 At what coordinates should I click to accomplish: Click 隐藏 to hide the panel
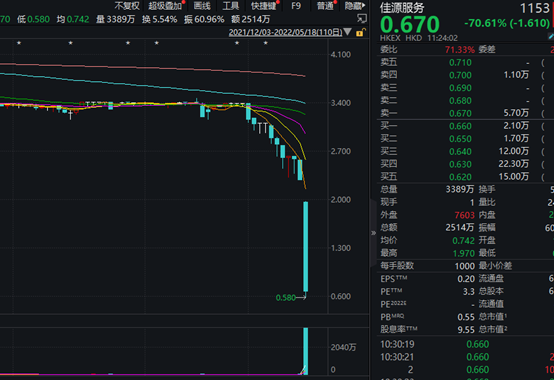(354, 6)
